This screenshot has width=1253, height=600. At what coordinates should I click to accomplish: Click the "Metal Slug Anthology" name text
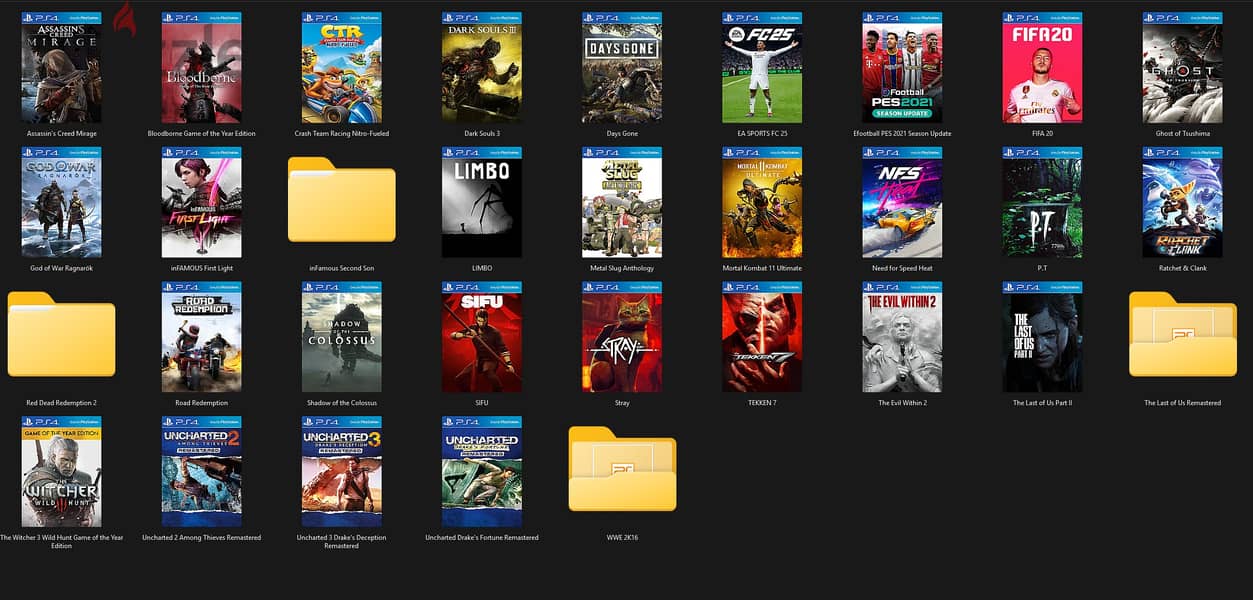[622, 268]
